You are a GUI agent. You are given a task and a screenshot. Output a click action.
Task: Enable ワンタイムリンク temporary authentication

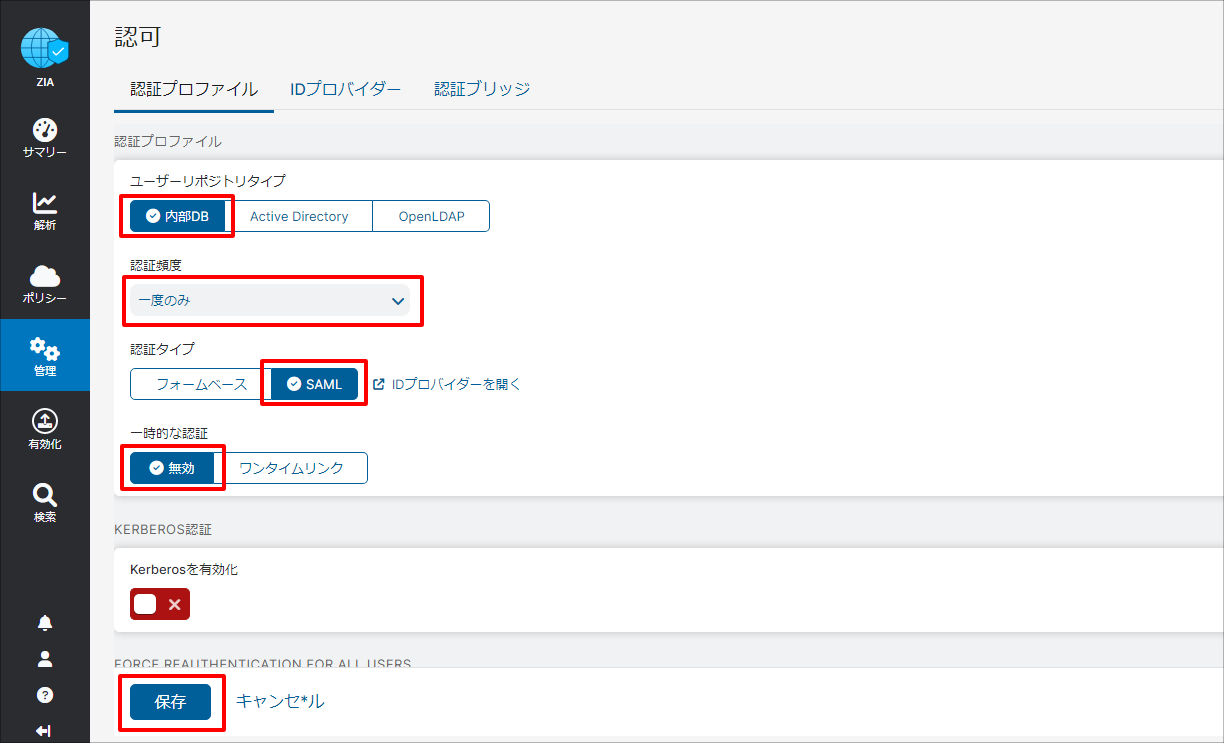point(297,467)
